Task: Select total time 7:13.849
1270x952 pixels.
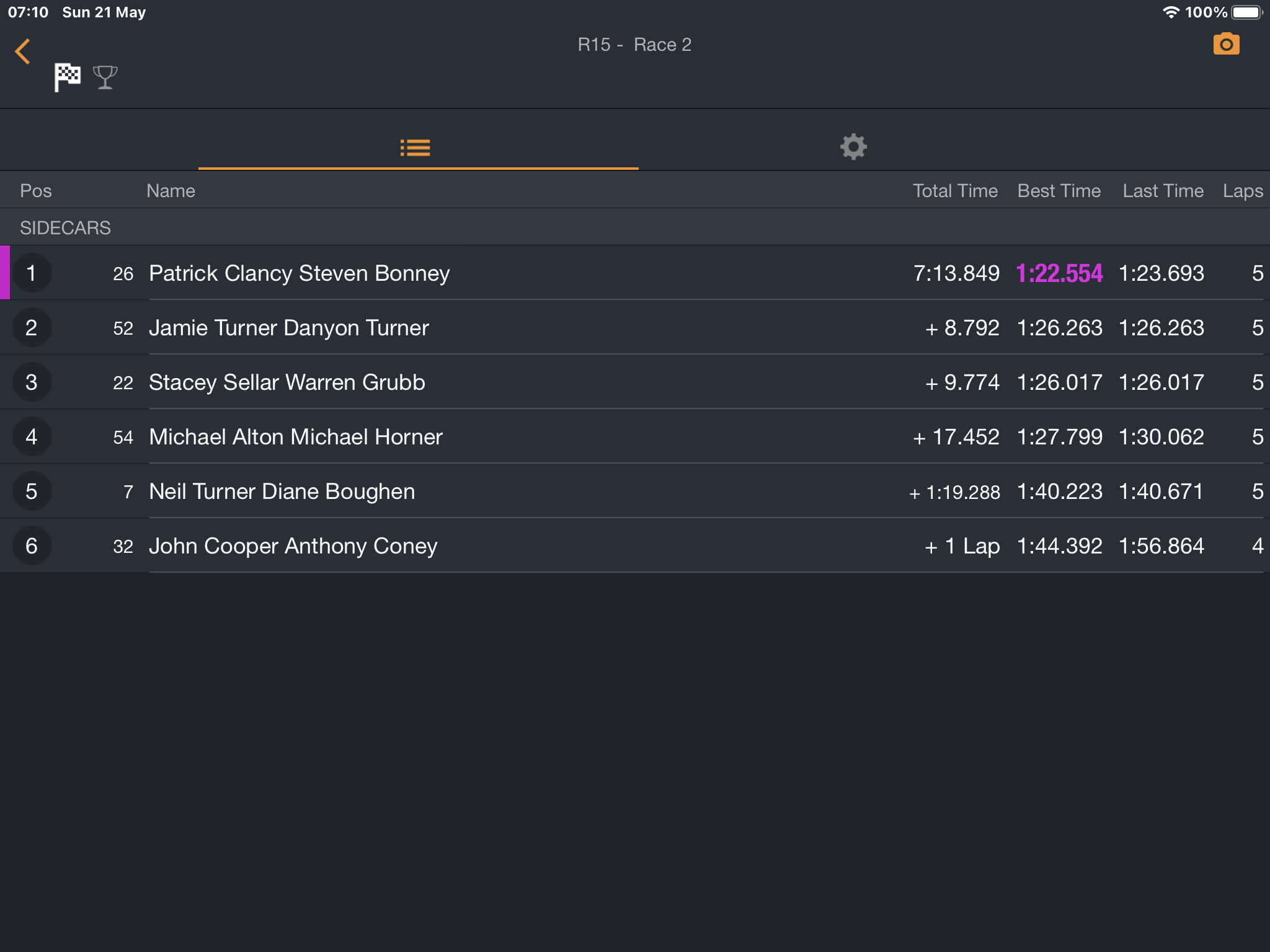Action: point(956,273)
